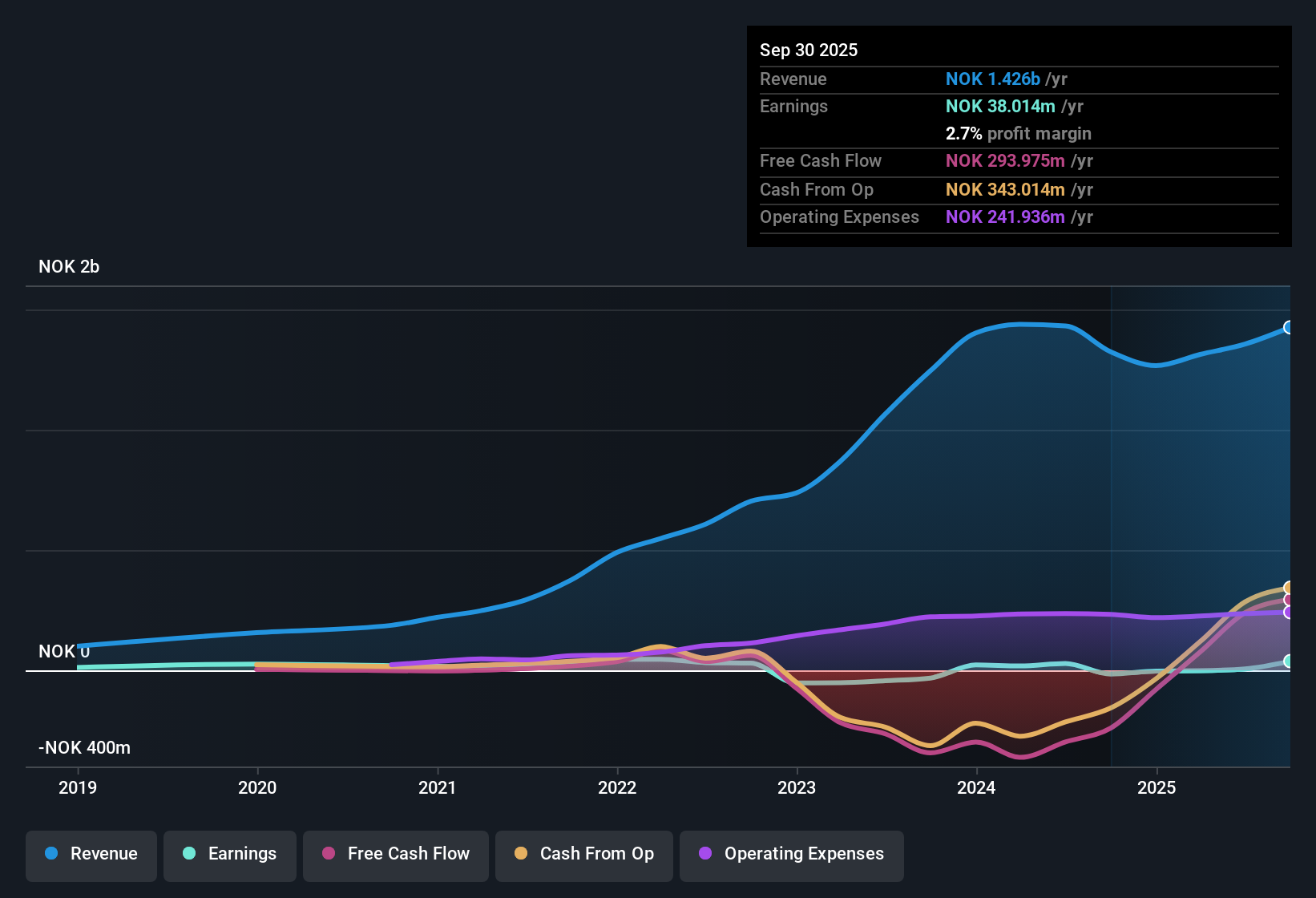Click the NOK 38.014m earnings value
The height and width of the screenshot is (898, 1316).
999,106
